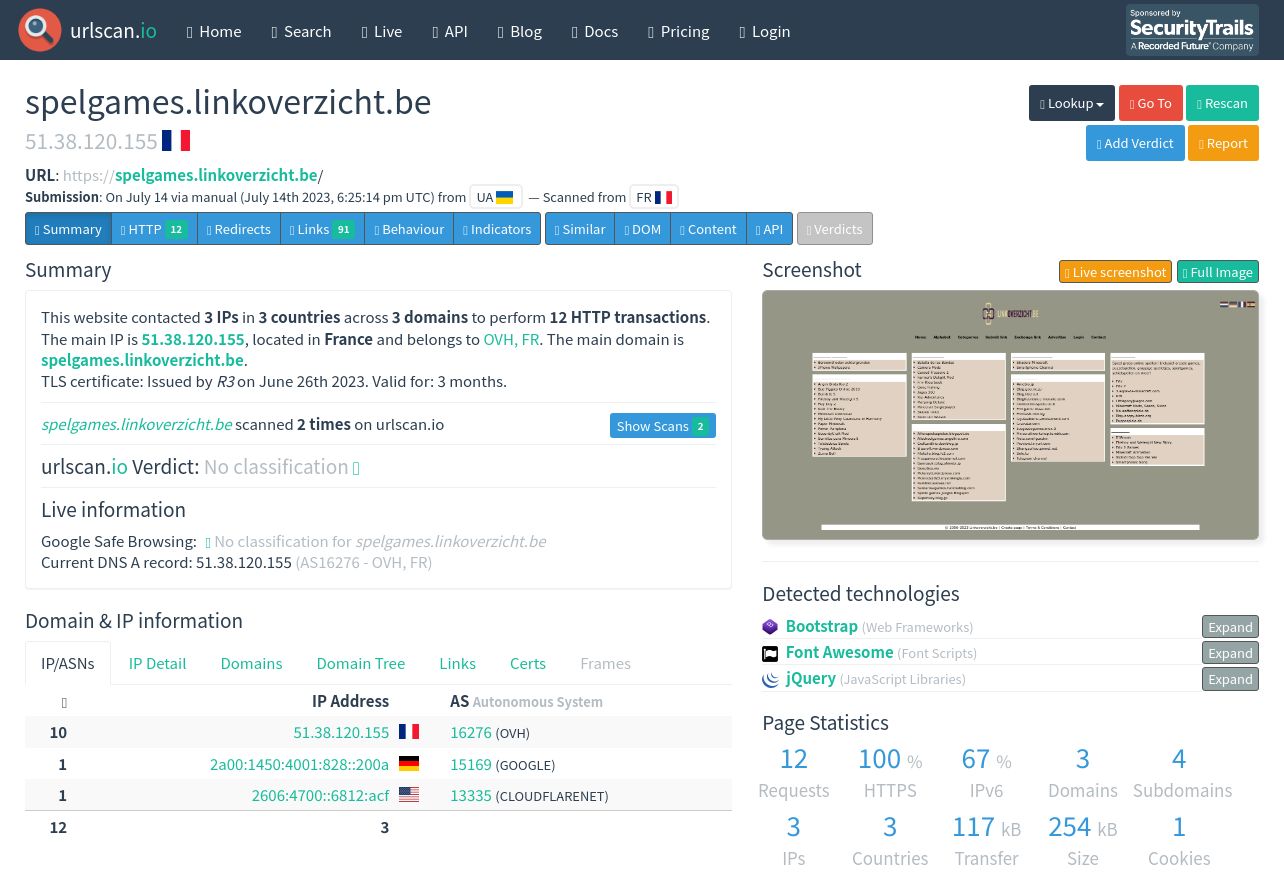Screen dimensions: 1284x879
Task: Click the Frames tab
Action: click(x=605, y=663)
